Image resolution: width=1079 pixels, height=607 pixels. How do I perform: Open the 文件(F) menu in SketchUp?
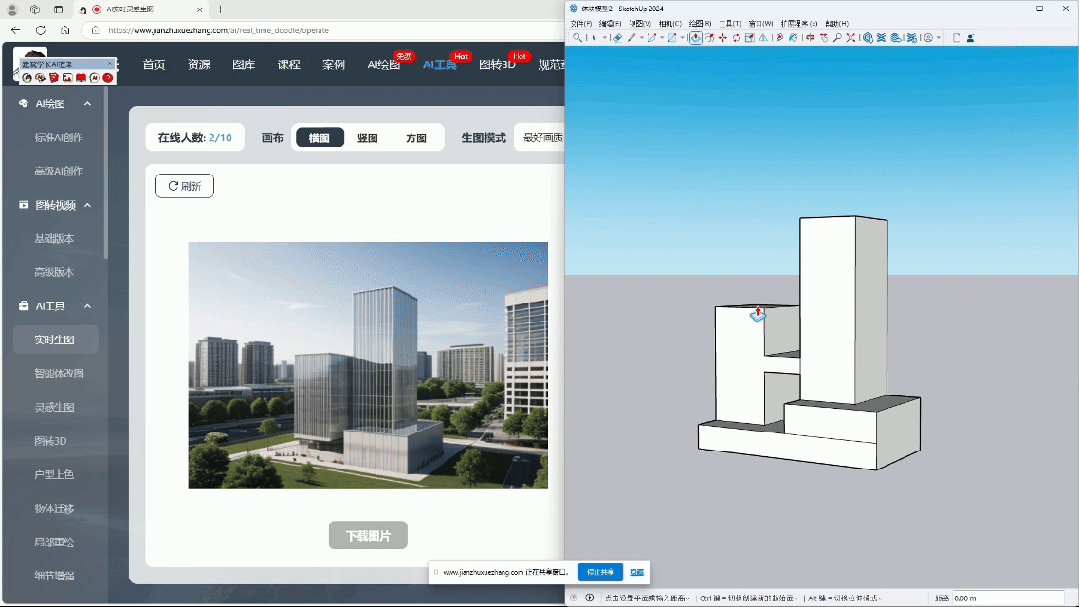(x=581, y=23)
